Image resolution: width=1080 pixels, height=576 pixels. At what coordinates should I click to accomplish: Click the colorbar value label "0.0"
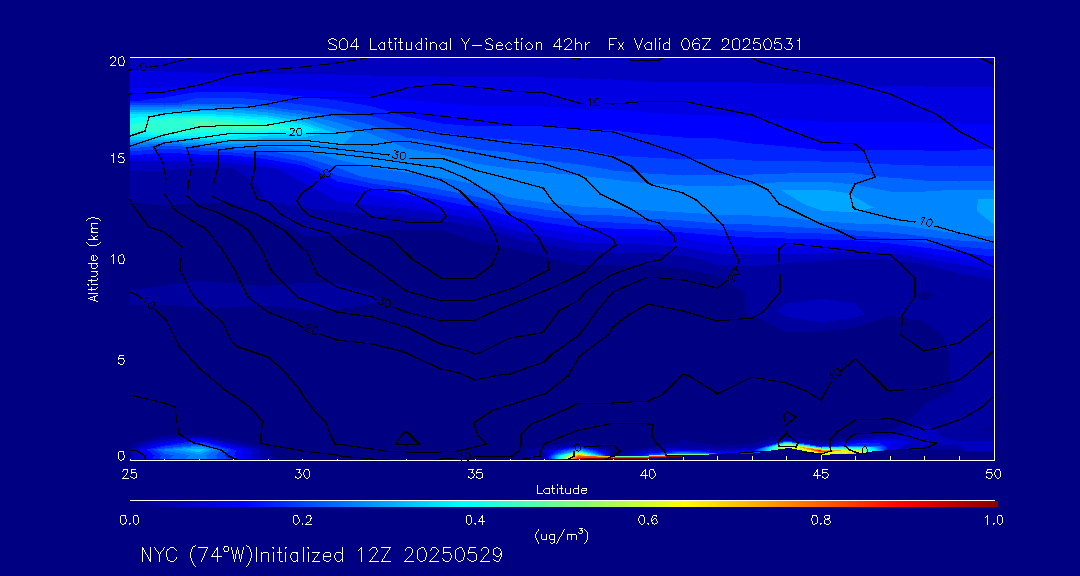pos(129,520)
